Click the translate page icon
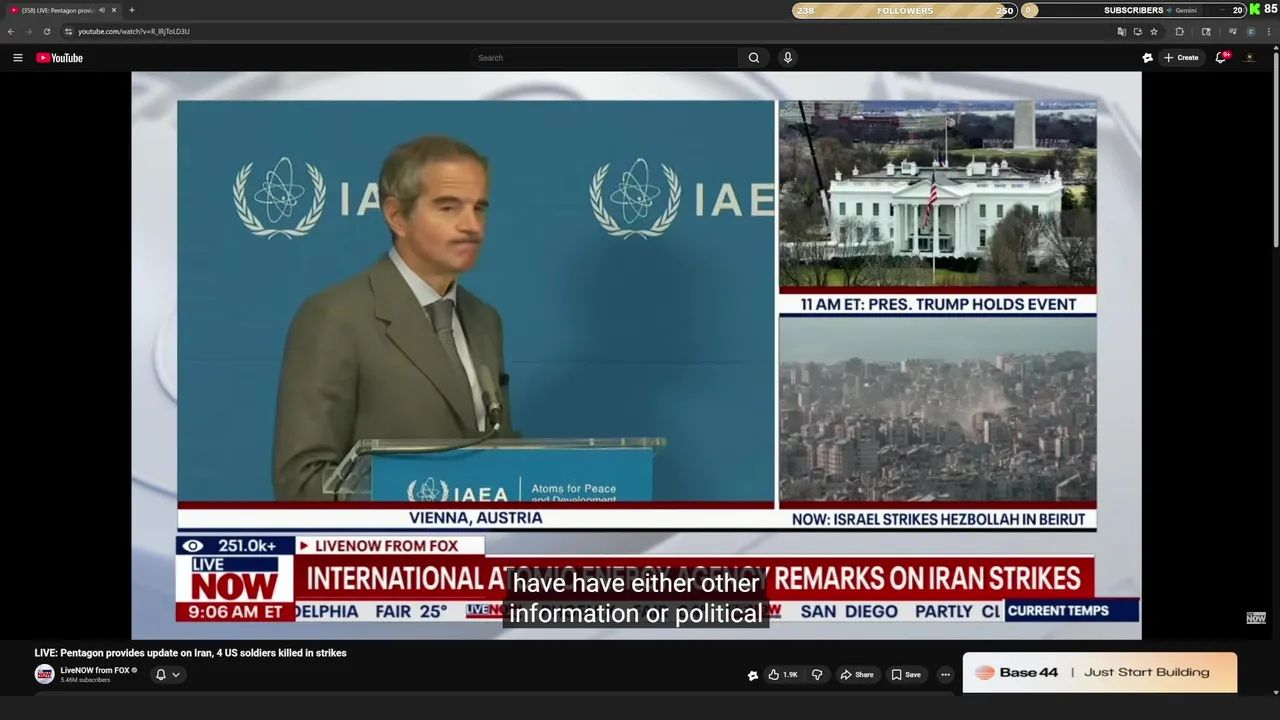1280x720 pixels. tap(1121, 31)
